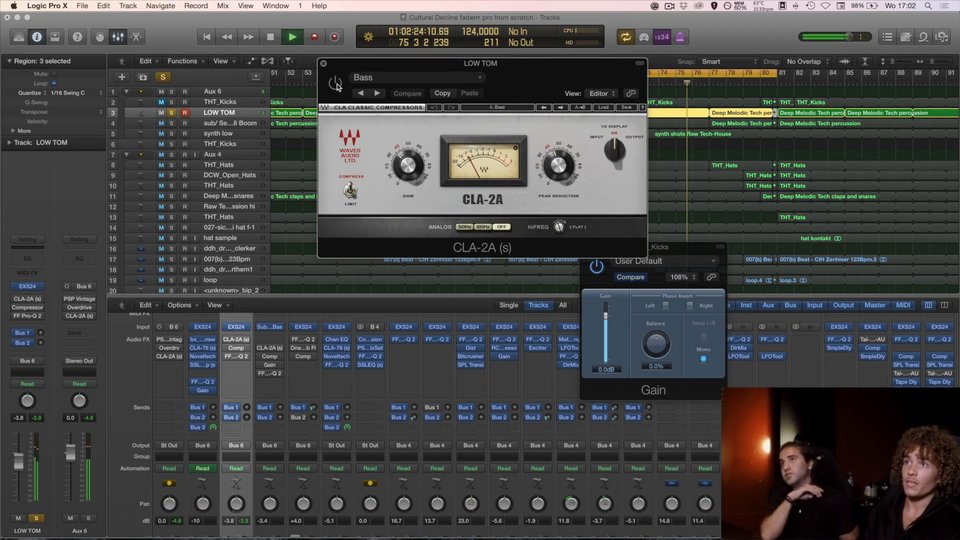Toggle Solo on the LOW TOM track
Screen dimensions: 960x540
click(x=171, y=113)
